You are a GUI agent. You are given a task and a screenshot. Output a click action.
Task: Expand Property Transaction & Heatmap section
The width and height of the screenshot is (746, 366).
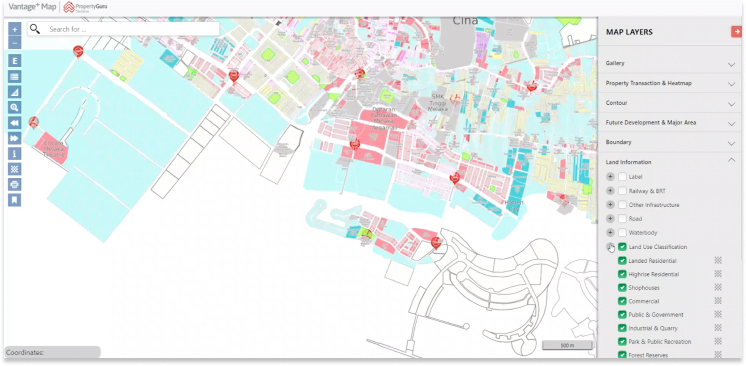(670, 83)
